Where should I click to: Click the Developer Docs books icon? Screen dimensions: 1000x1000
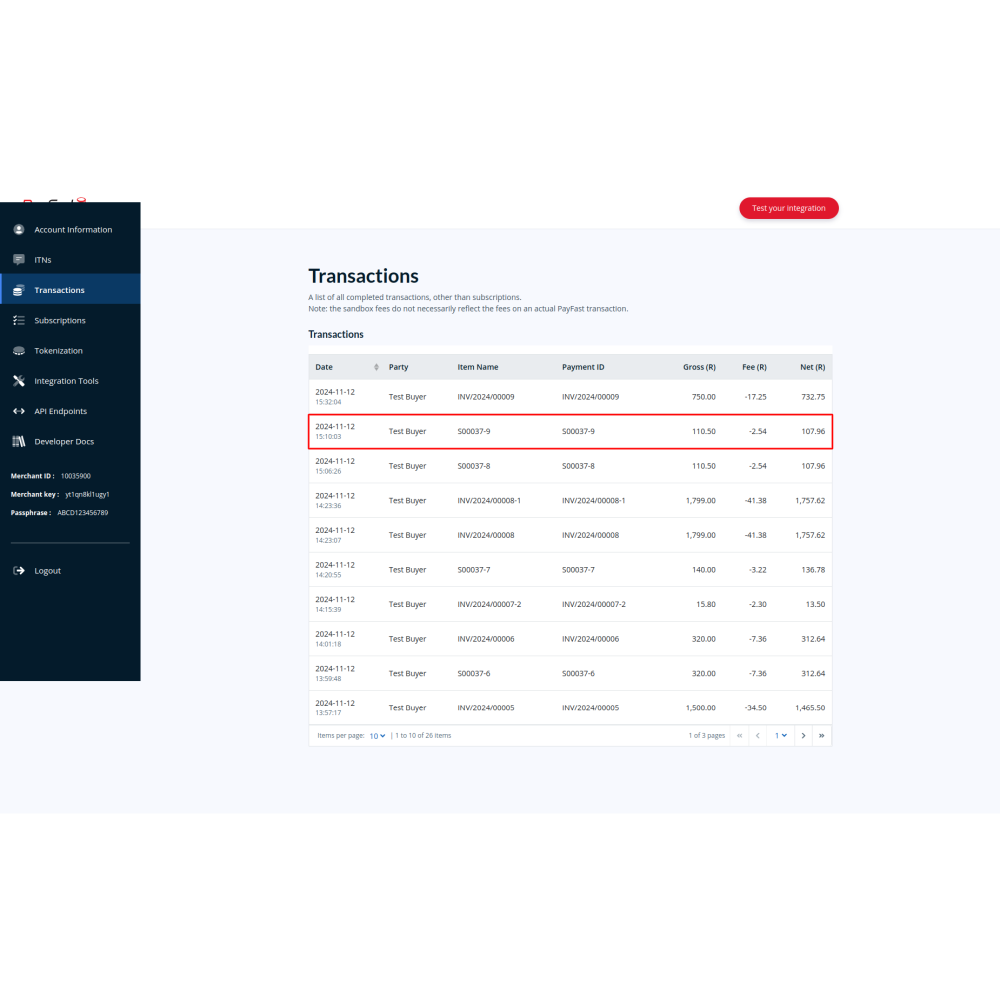point(18,441)
